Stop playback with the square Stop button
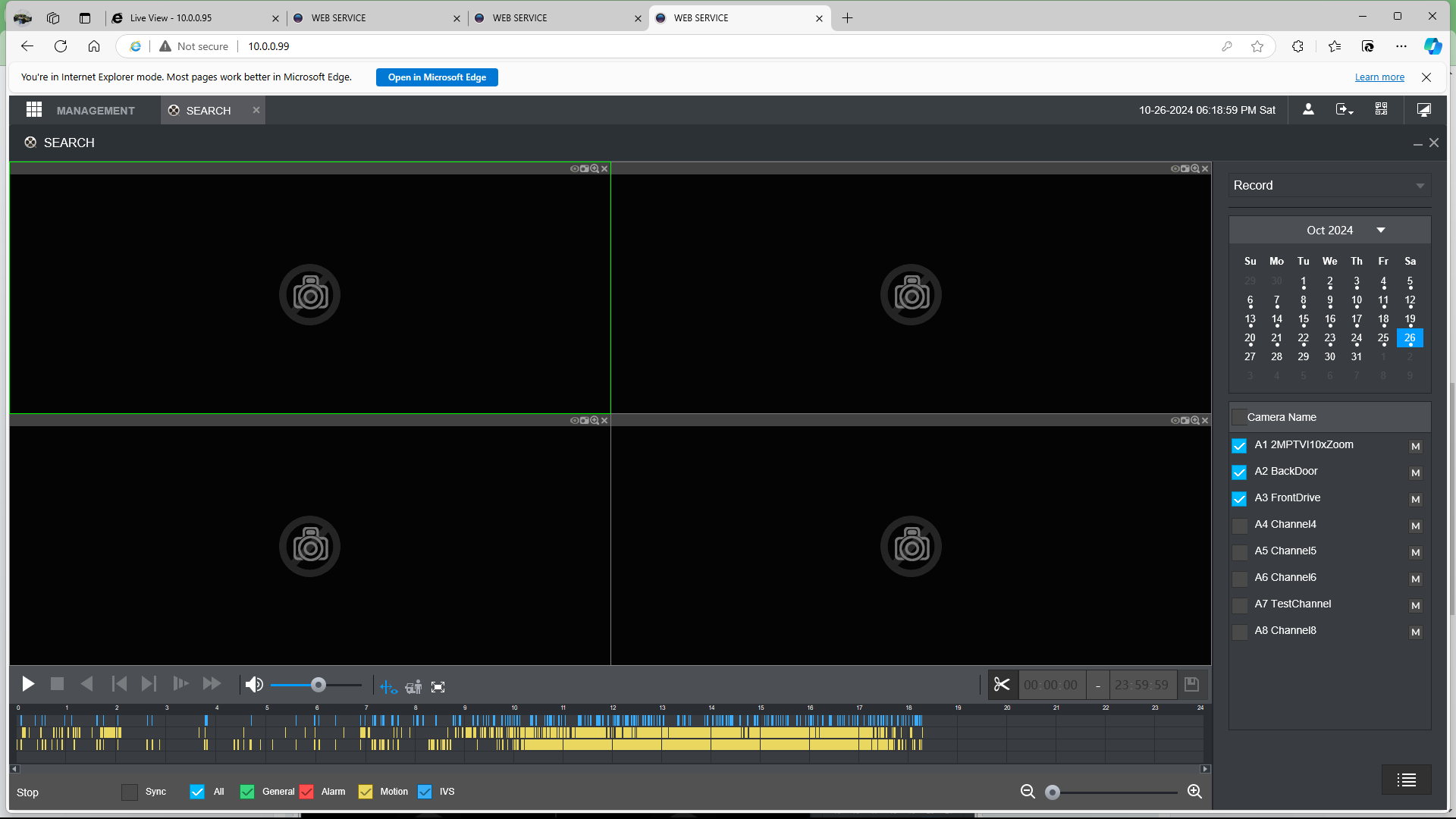 point(57,684)
